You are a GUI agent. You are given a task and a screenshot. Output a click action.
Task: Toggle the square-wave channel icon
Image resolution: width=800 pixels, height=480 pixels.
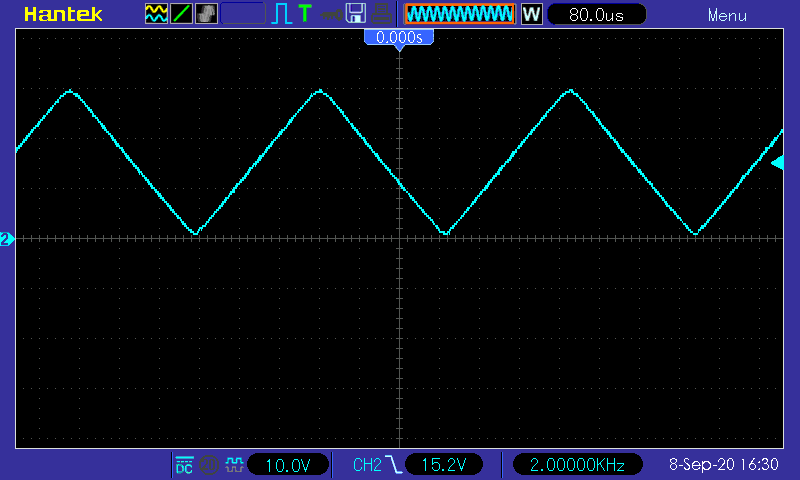pyautogui.click(x=234, y=464)
